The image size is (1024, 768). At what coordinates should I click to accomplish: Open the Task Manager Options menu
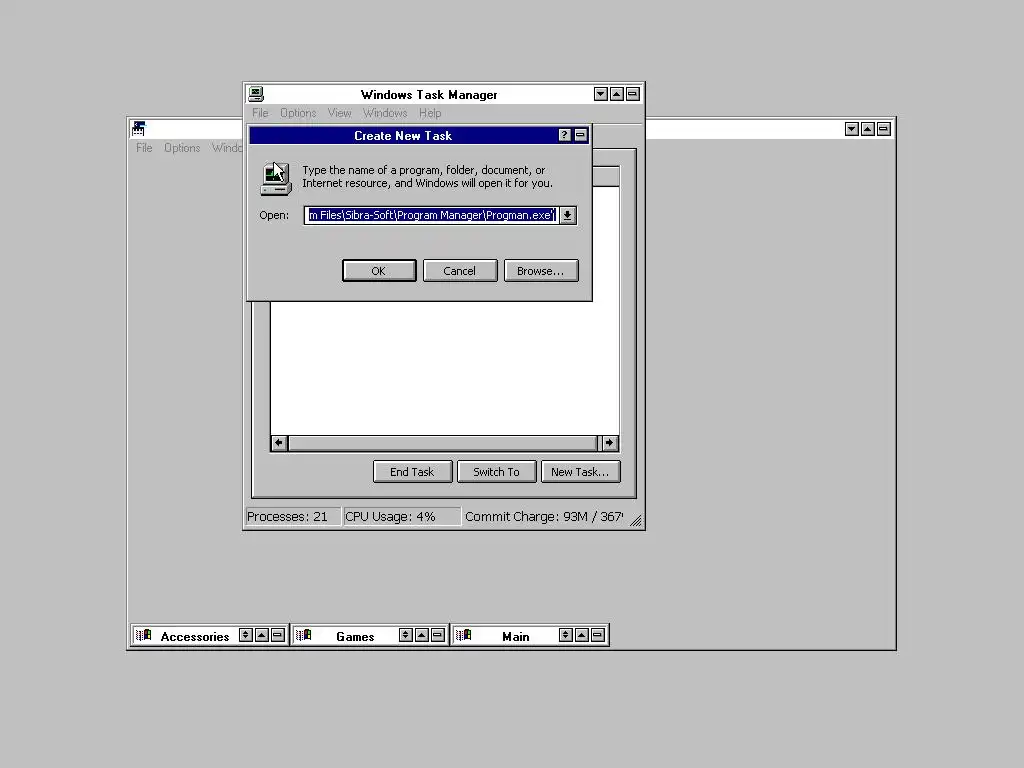point(298,113)
